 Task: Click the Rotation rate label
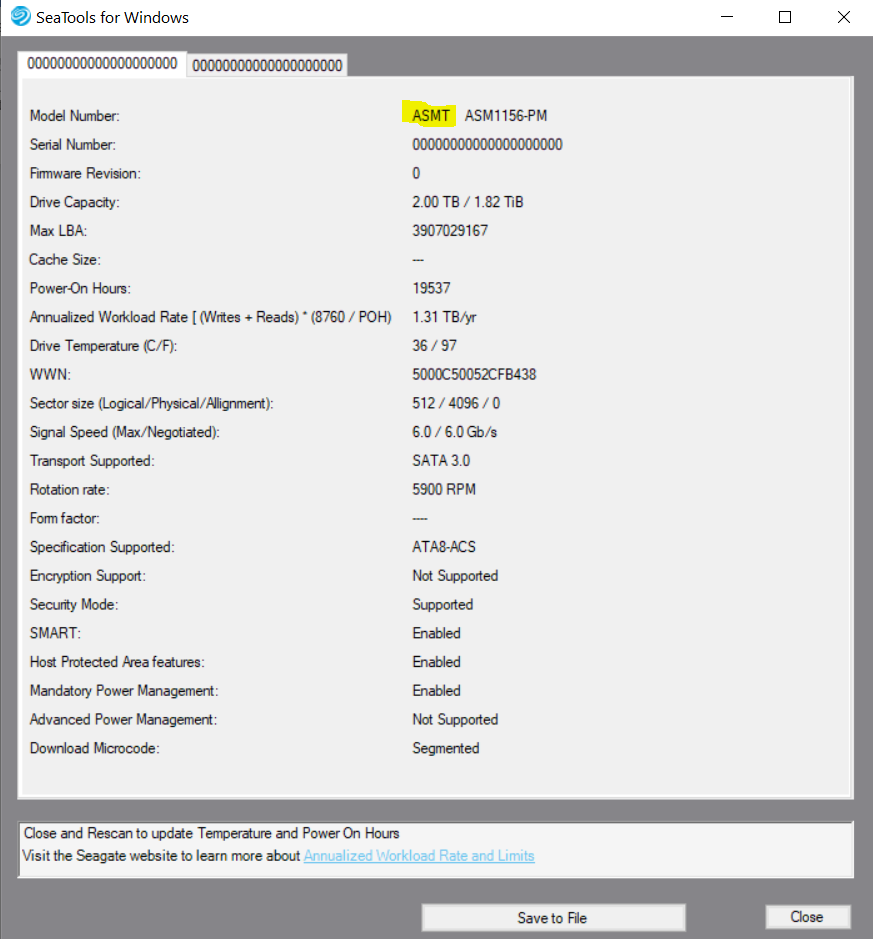pos(70,489)
